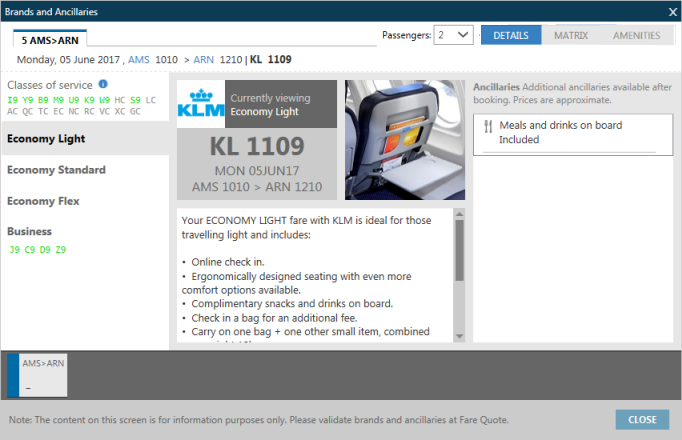Click the AMS airport link in header

tap(140, 60)
